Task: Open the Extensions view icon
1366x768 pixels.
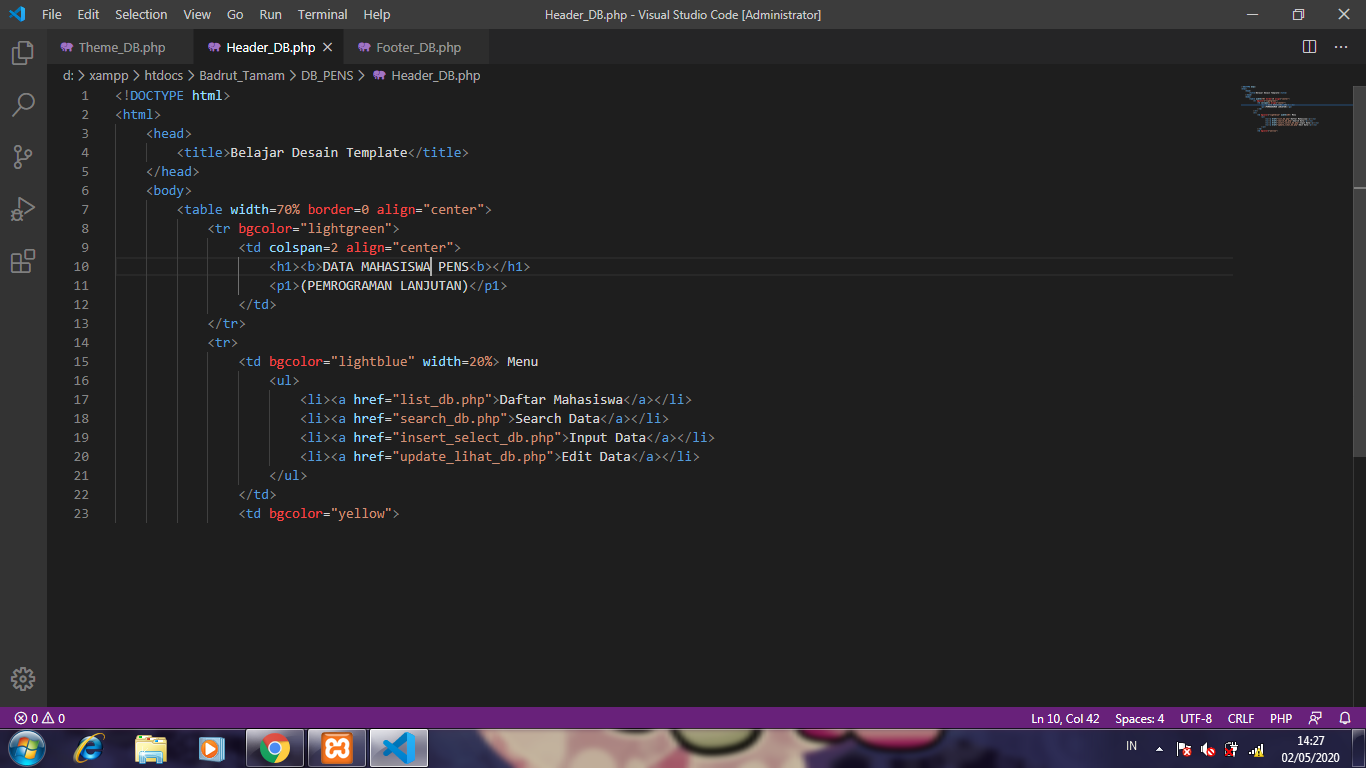Action: [x=23, y=261]
